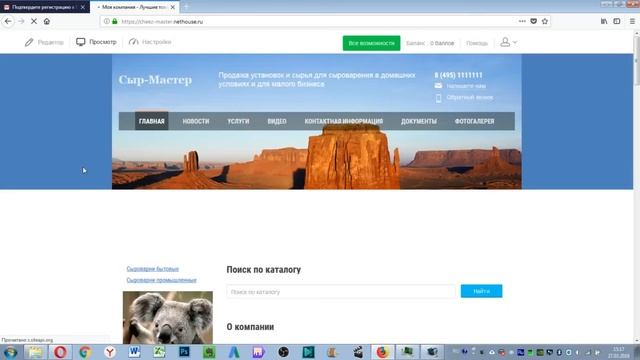
Task: Open the Firefox library icon
Action: coord(604,21)
